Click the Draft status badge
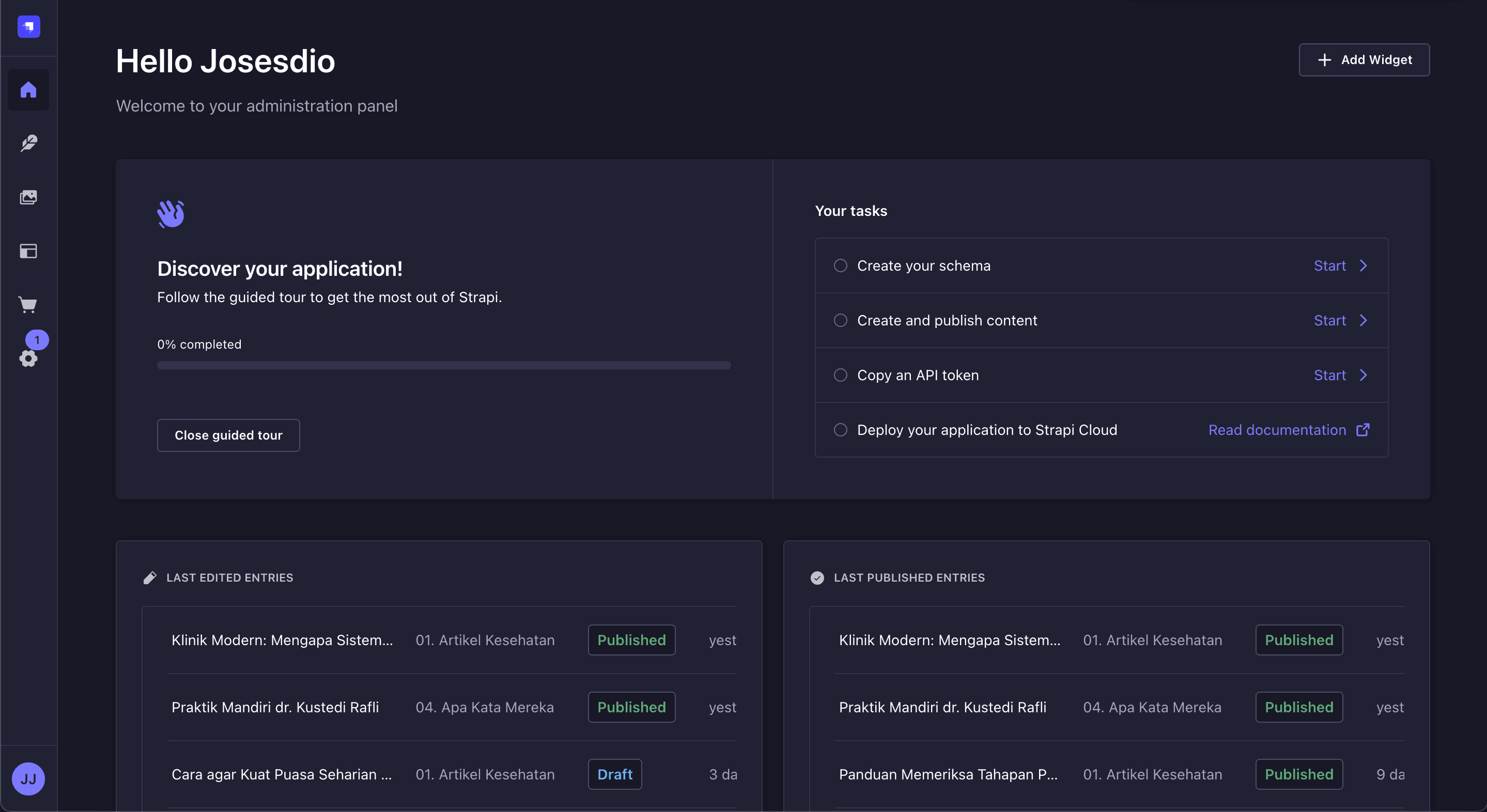 (x=615, y=774)
